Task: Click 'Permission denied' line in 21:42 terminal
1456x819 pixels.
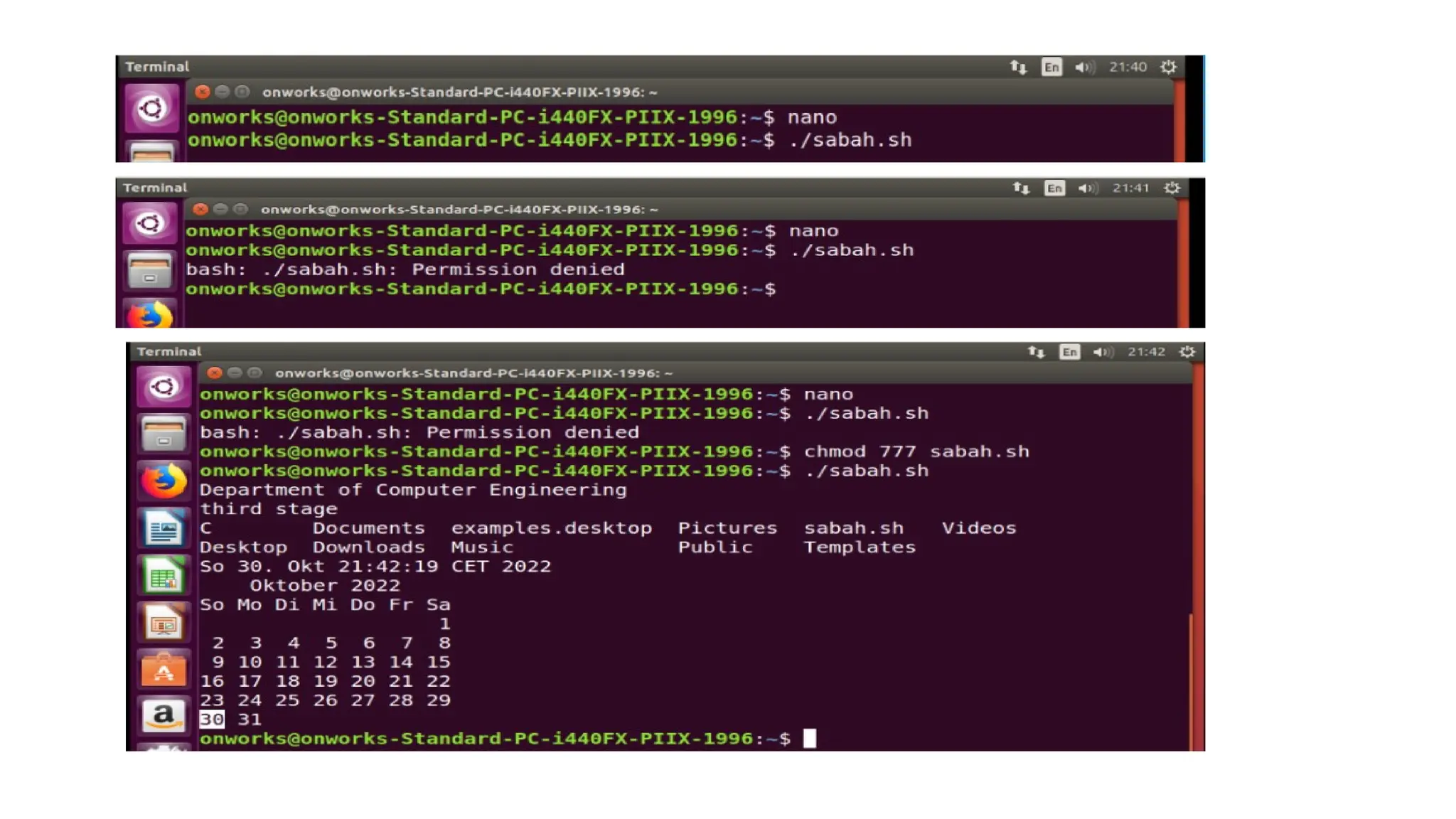Action: 419,432
